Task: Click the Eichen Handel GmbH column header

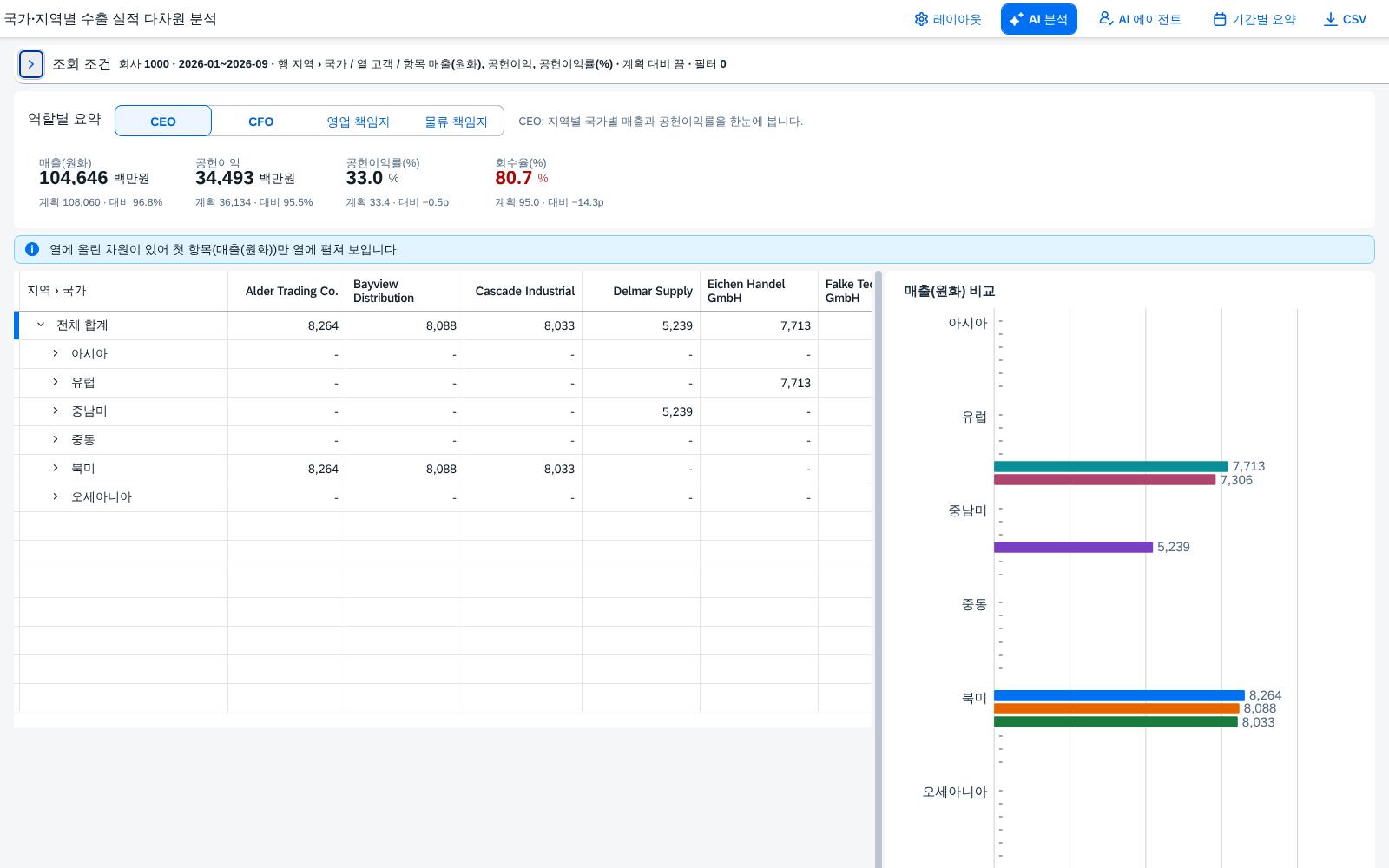Action: pyautogui.click(x=759, y=291)
